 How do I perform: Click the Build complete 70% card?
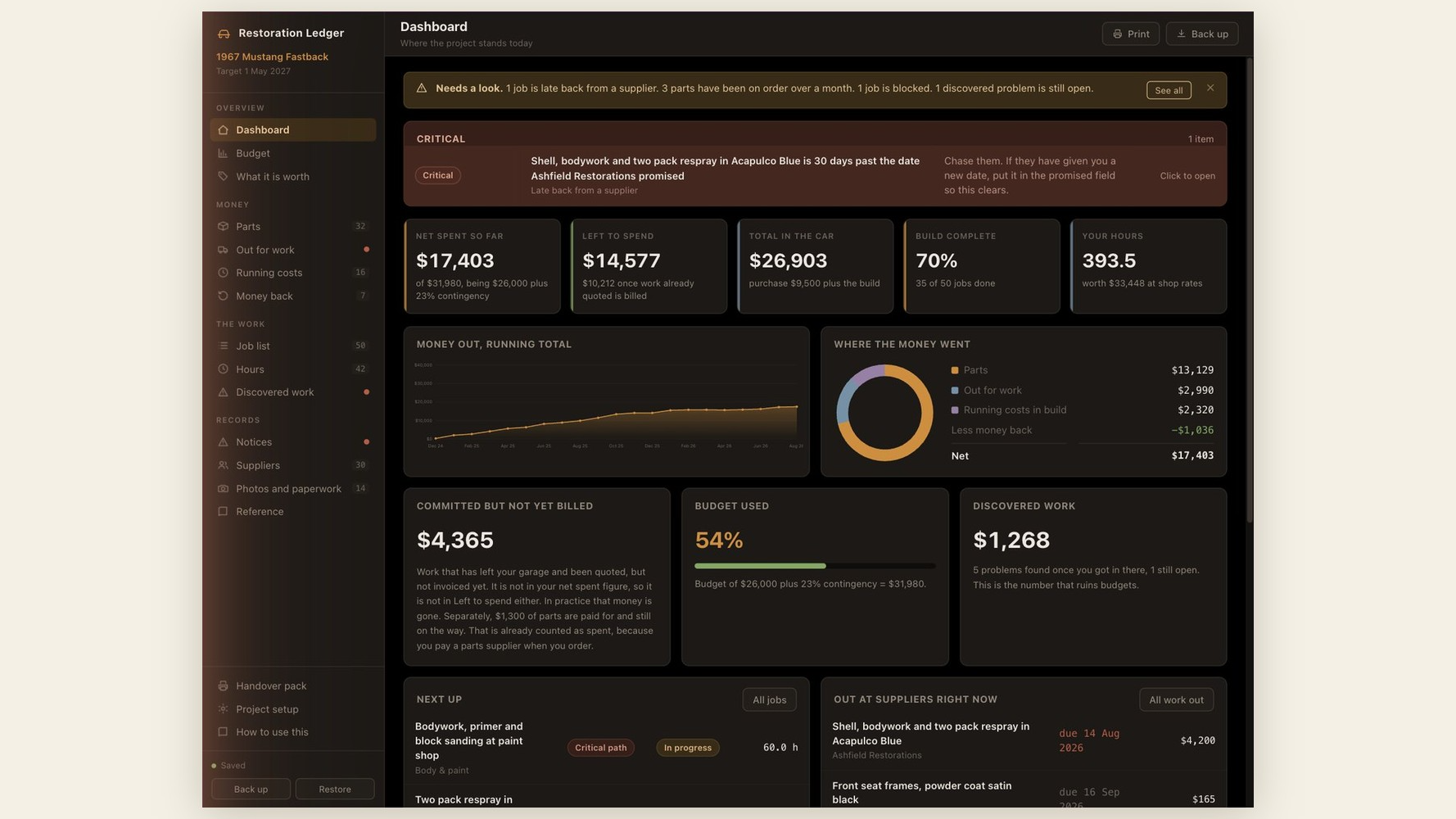981,266
